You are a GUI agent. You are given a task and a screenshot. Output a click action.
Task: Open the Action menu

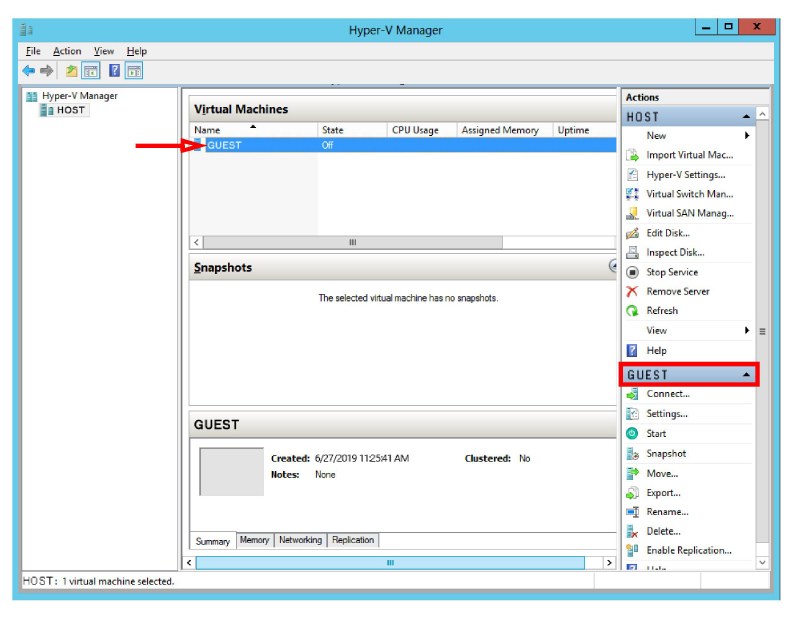pyautogui.click(x=67, y=51)
